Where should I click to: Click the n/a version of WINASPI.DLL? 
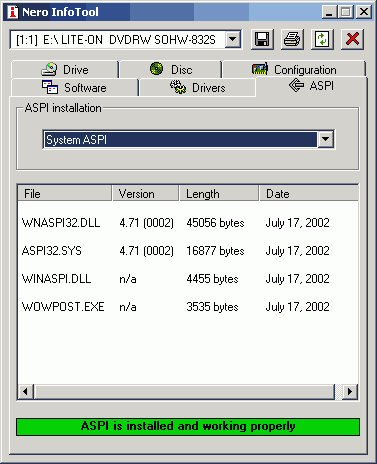click(128, 279)
